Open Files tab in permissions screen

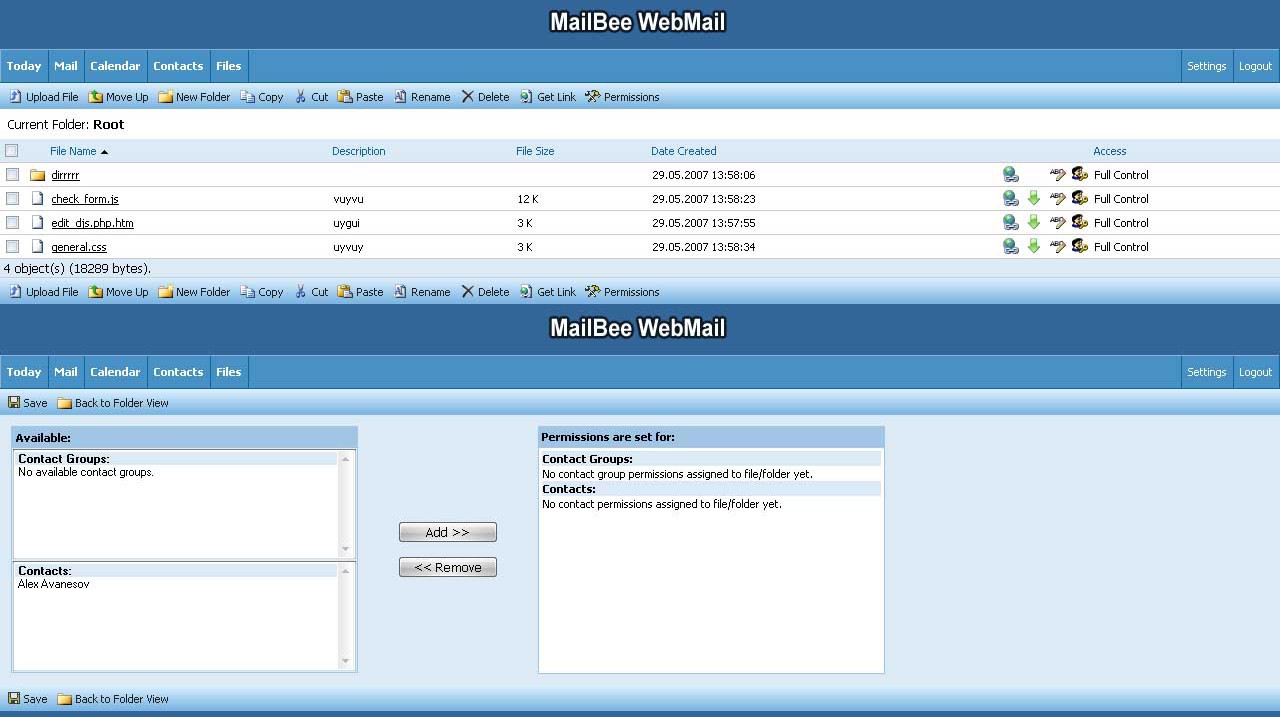coord(229,372)
